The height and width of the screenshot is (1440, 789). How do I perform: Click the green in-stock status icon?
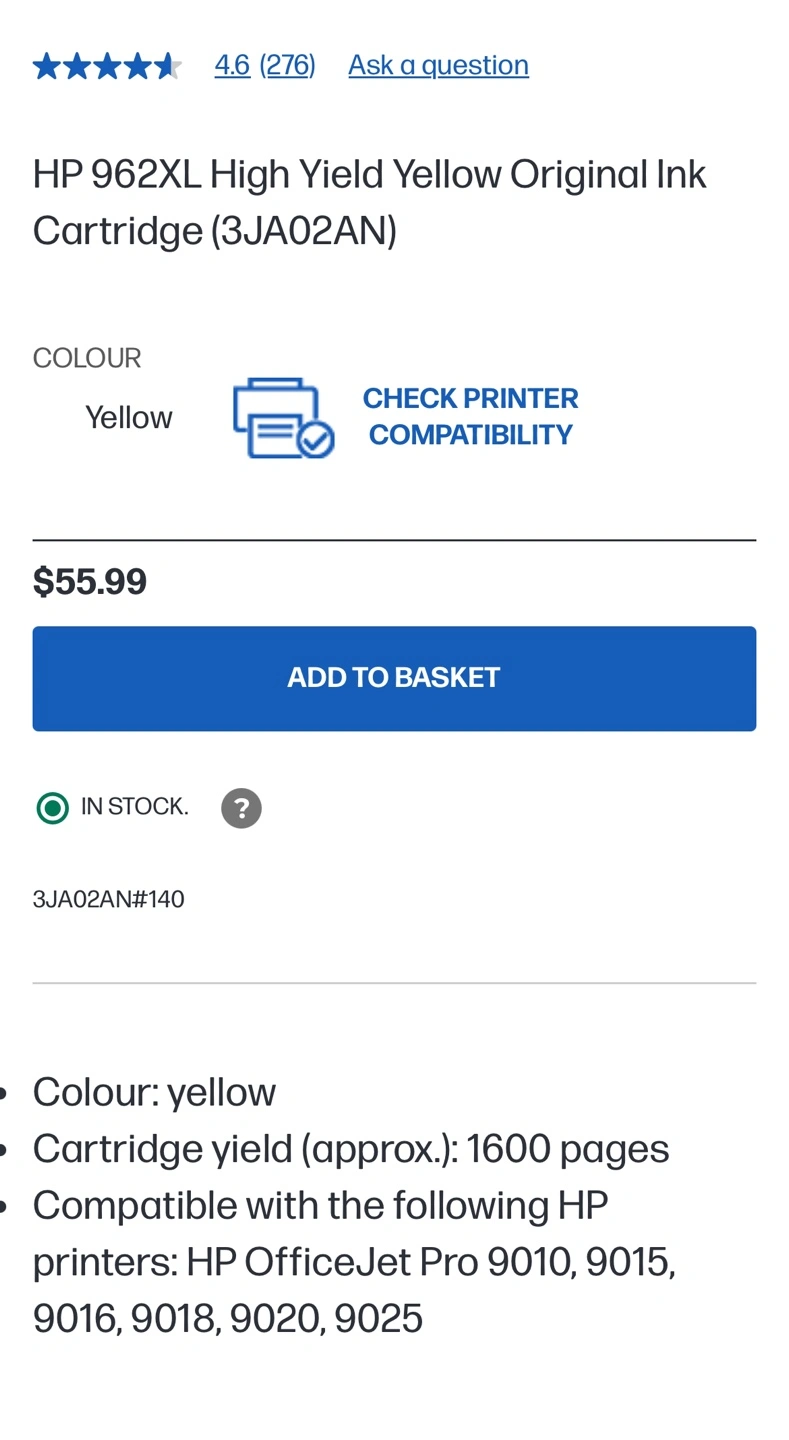pyautogui.click(x=52, y=808)
